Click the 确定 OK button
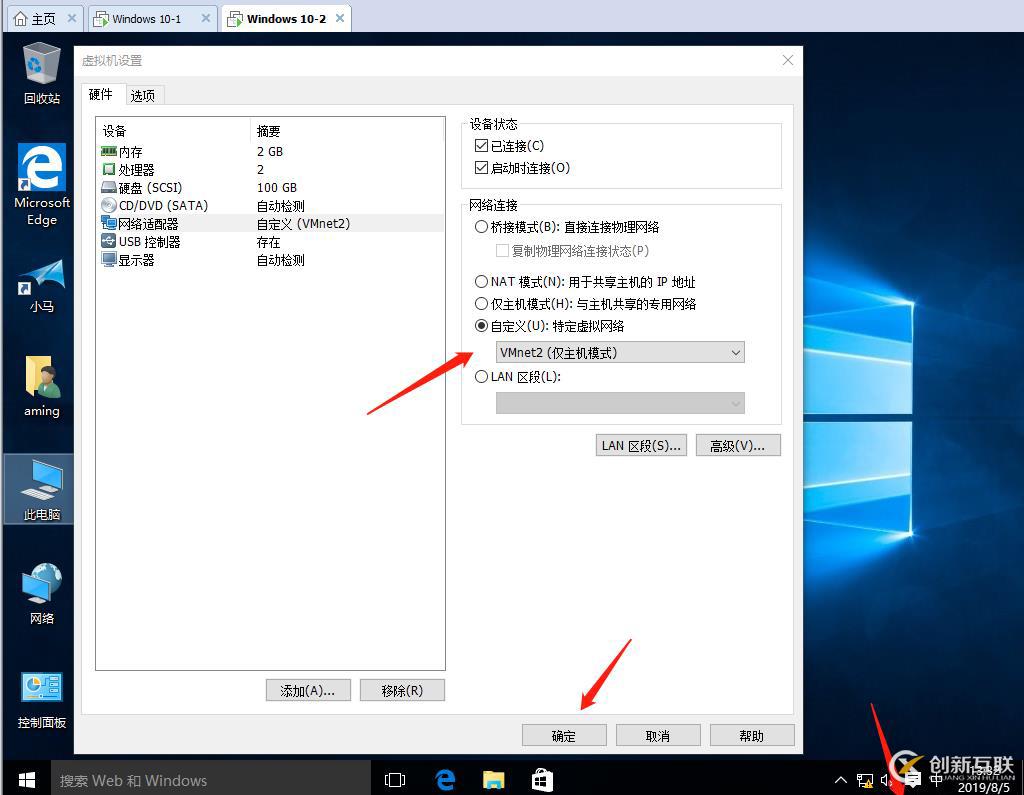This screenshot has height=795, width=1024. 564,736
